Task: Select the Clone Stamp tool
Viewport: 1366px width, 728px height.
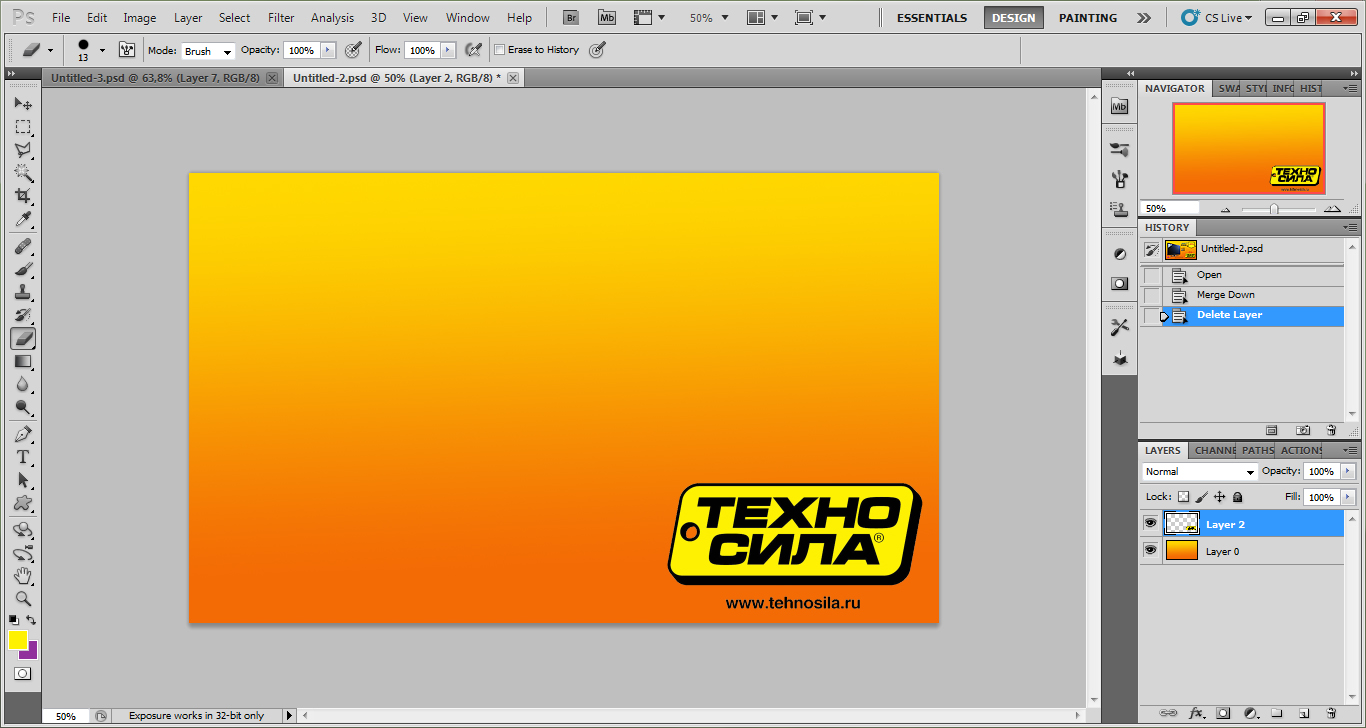Action: (22, 292)
